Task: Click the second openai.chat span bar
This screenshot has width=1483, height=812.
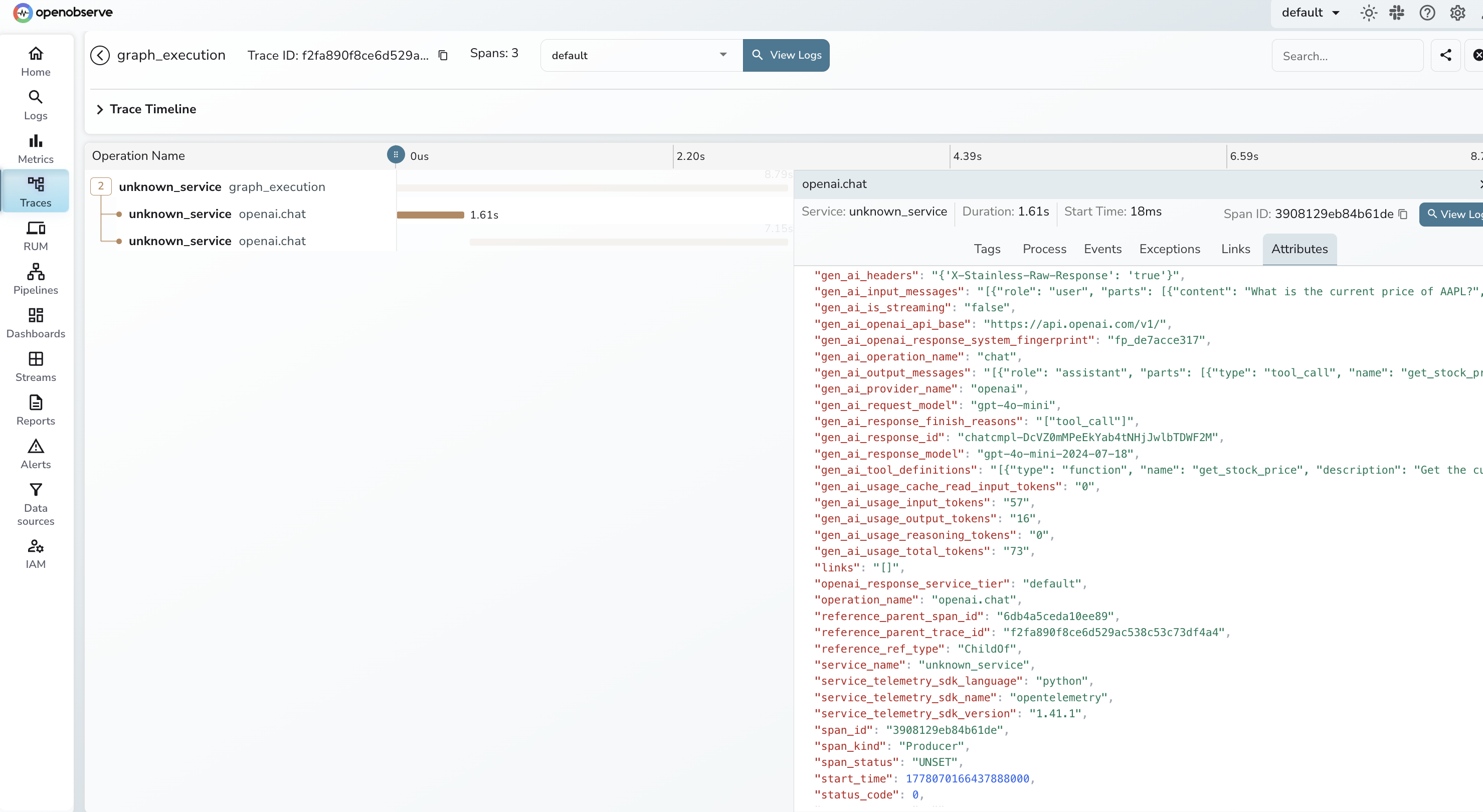Action: pyautogui.click(x=629, y=242)
